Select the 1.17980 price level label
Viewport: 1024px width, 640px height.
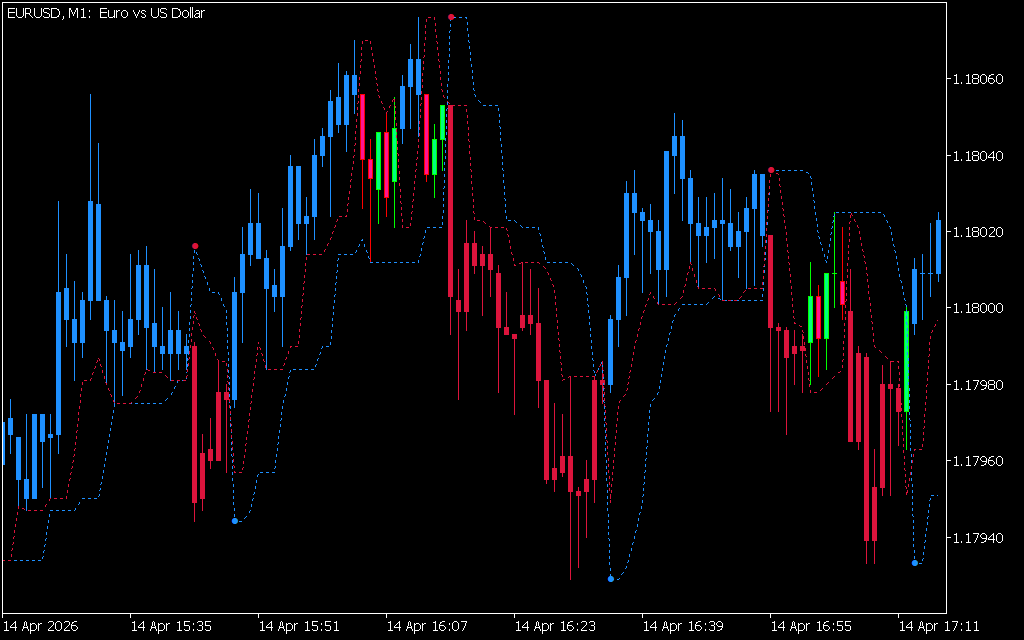pyautogui.click(x=982, y=385)
